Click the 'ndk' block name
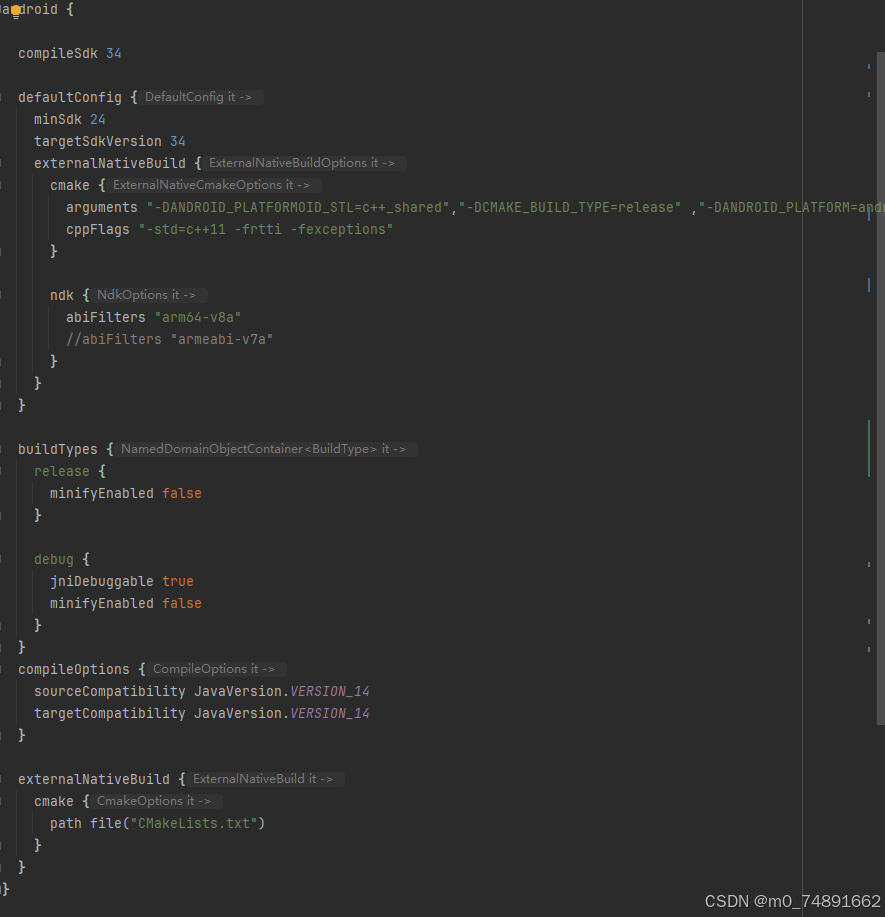885x917 pixels. point(61,295)
